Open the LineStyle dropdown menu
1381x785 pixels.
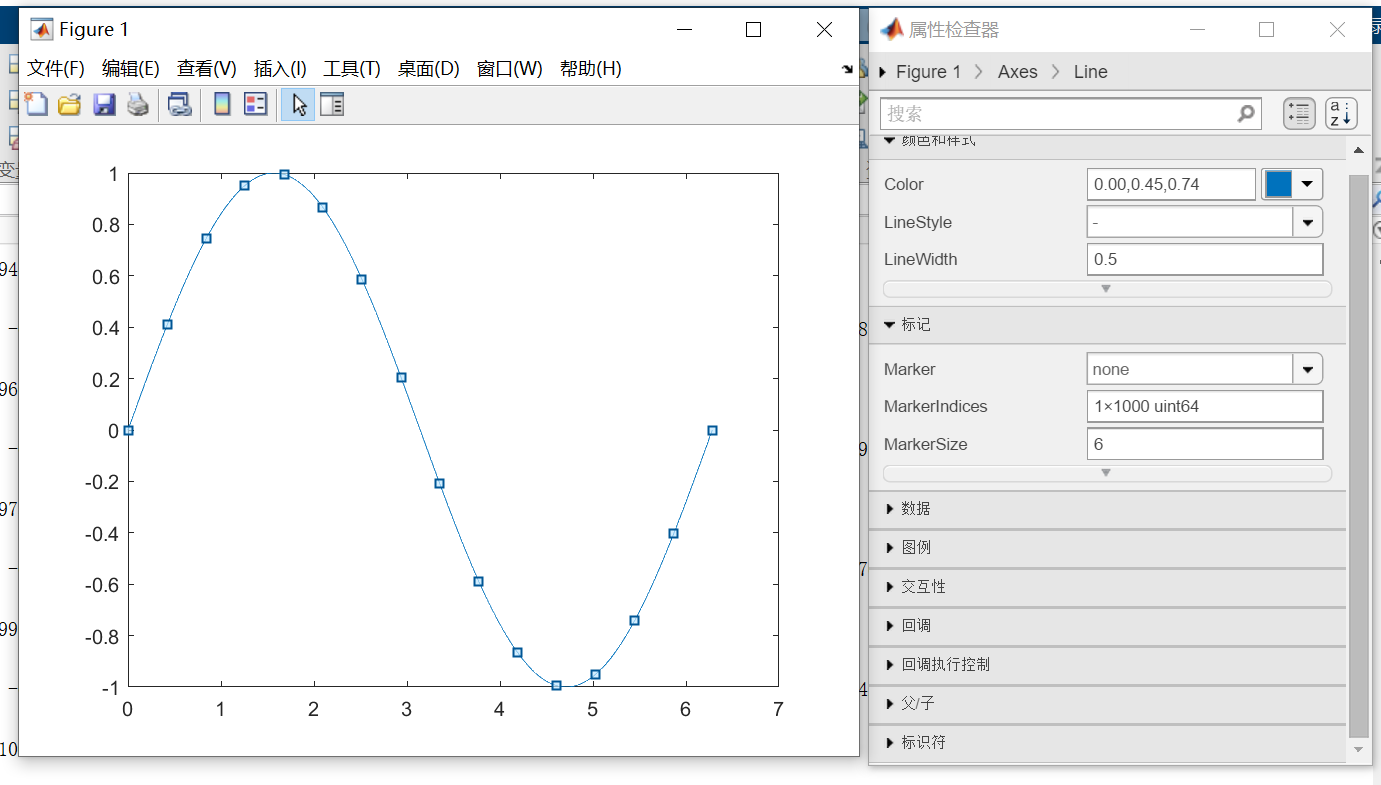[x=1307, y=221]
